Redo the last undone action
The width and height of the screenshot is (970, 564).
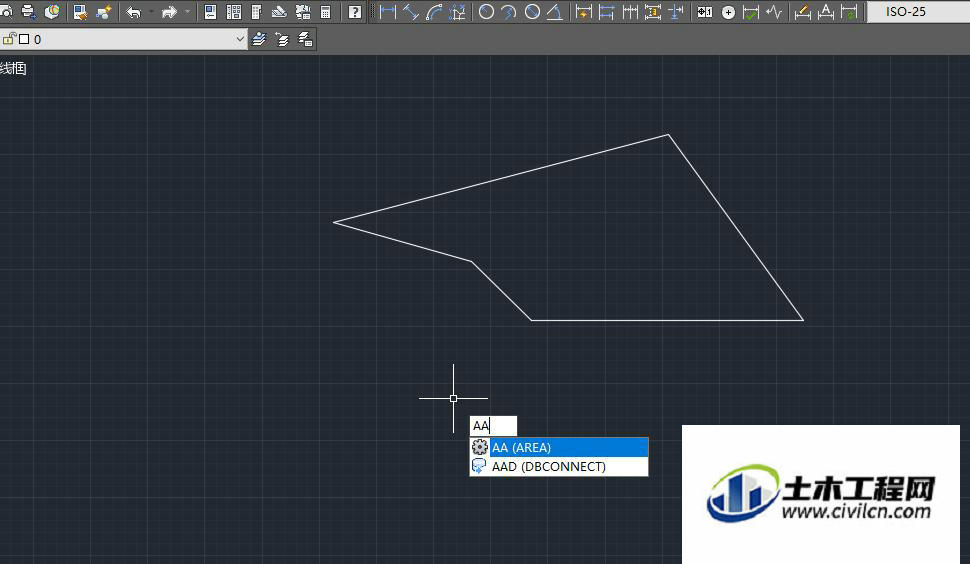coord(169,11)
